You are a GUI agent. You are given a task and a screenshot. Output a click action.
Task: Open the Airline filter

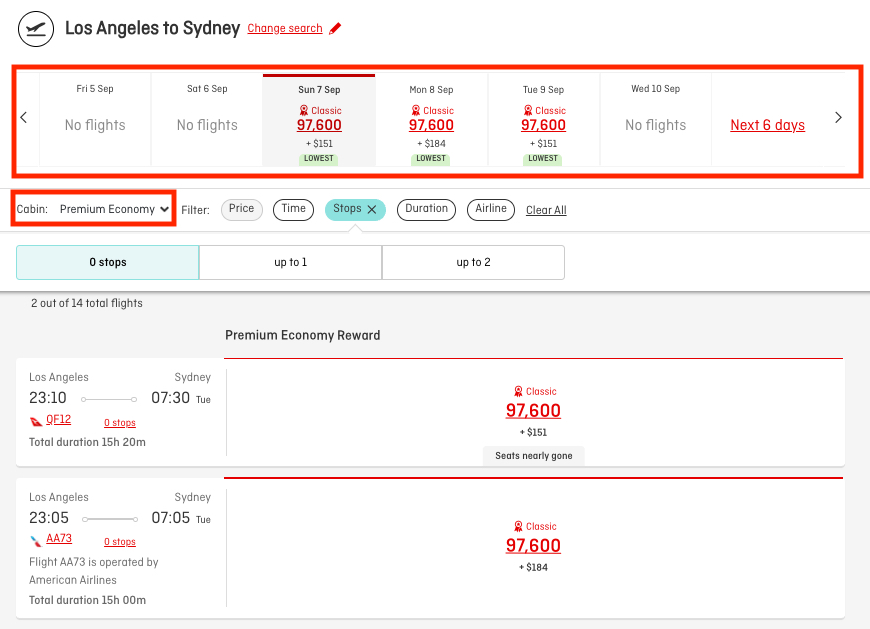point(491,209)
